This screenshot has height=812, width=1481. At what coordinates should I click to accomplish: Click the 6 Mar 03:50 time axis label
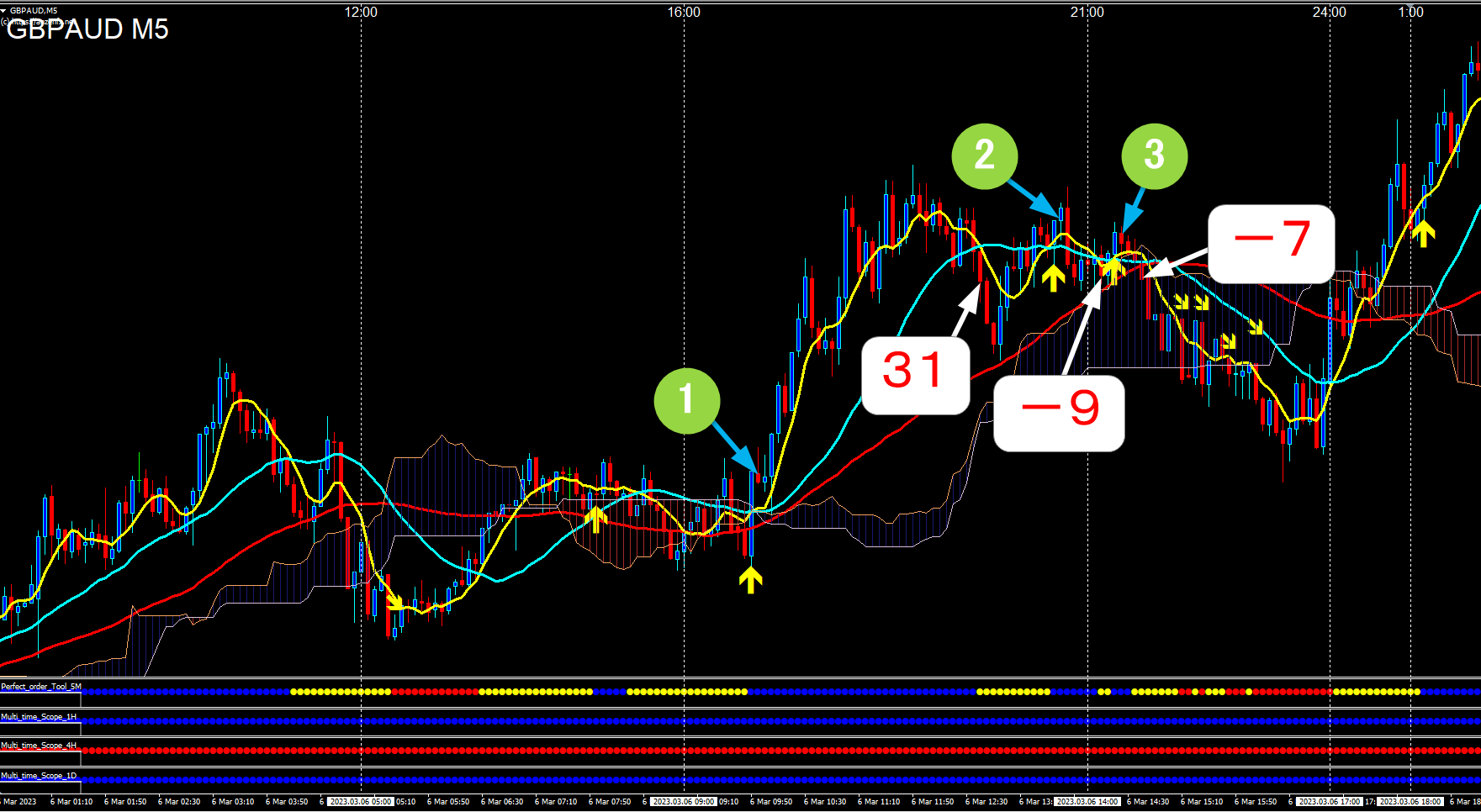(287, 802)
